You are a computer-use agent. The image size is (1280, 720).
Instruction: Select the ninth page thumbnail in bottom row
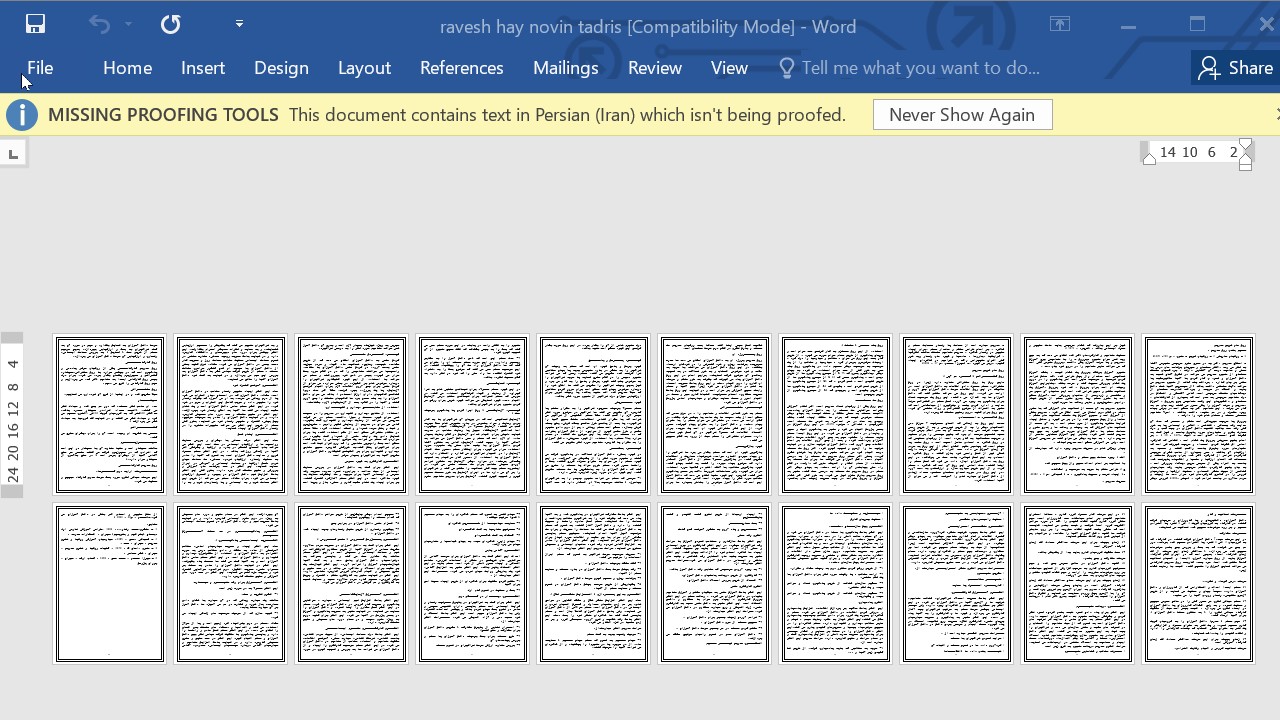click(1077, 584)
